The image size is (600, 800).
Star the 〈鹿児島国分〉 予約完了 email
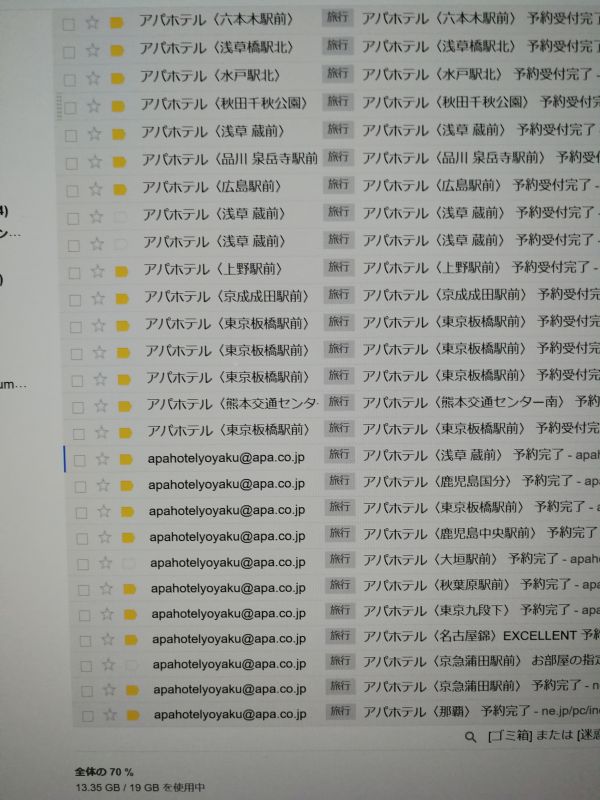[103, 485]
